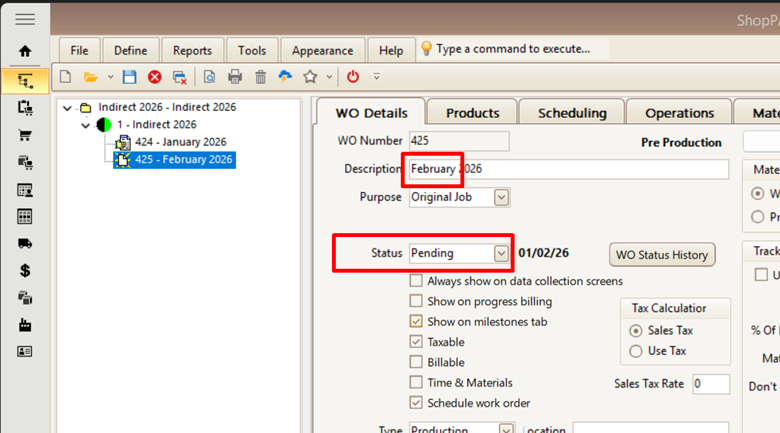780x433 pixels.
Task: Enable the Billable checkbox
Action: click(416, 362)
